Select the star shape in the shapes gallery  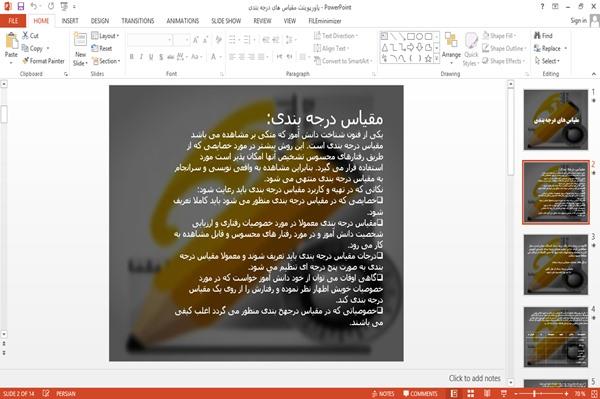coord(428,59)
